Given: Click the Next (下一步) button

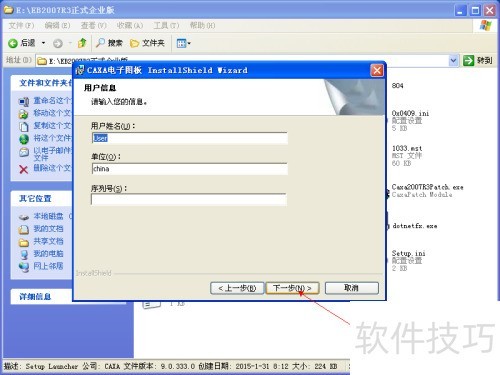Looking at the screenshot, I should (x=292, y=288).
